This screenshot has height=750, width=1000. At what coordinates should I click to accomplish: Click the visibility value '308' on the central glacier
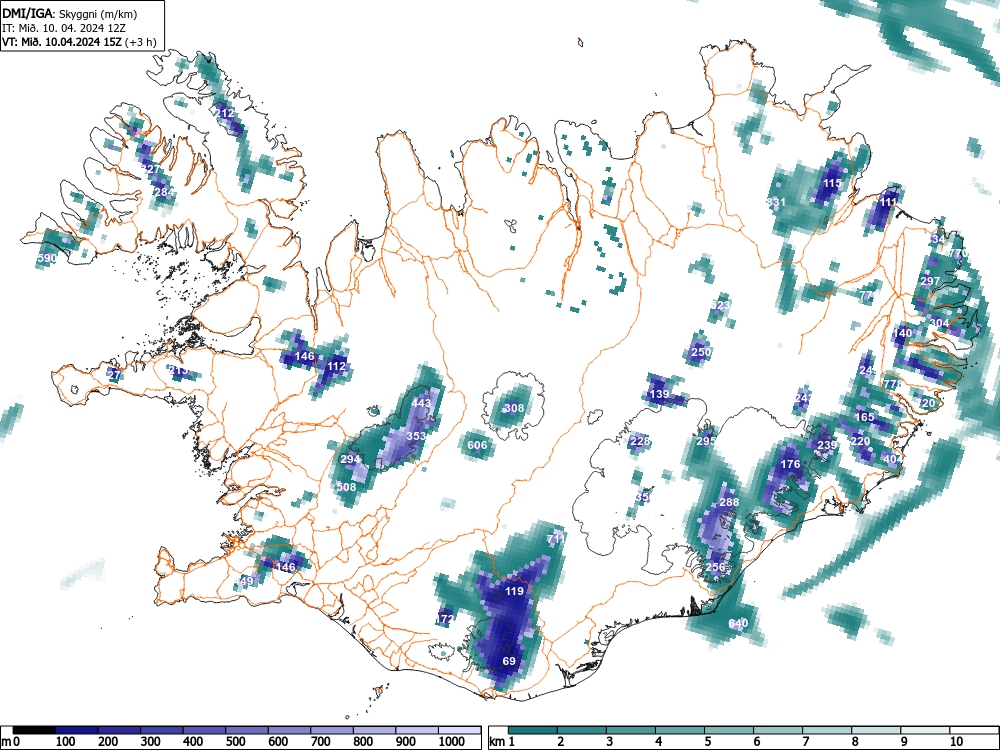click(x=514, y=408)
